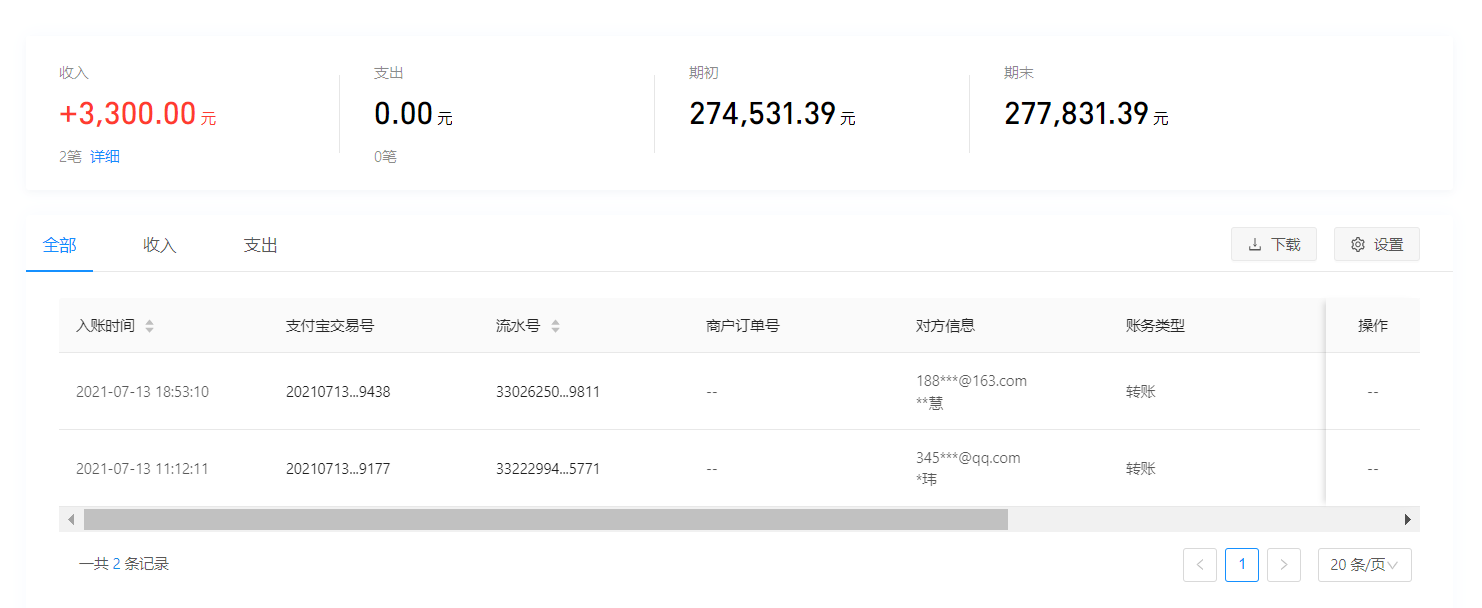Viewport: 1482px width, 608px height.
Task: Click the gear icon beside 设置
Action: [1358, 244]
